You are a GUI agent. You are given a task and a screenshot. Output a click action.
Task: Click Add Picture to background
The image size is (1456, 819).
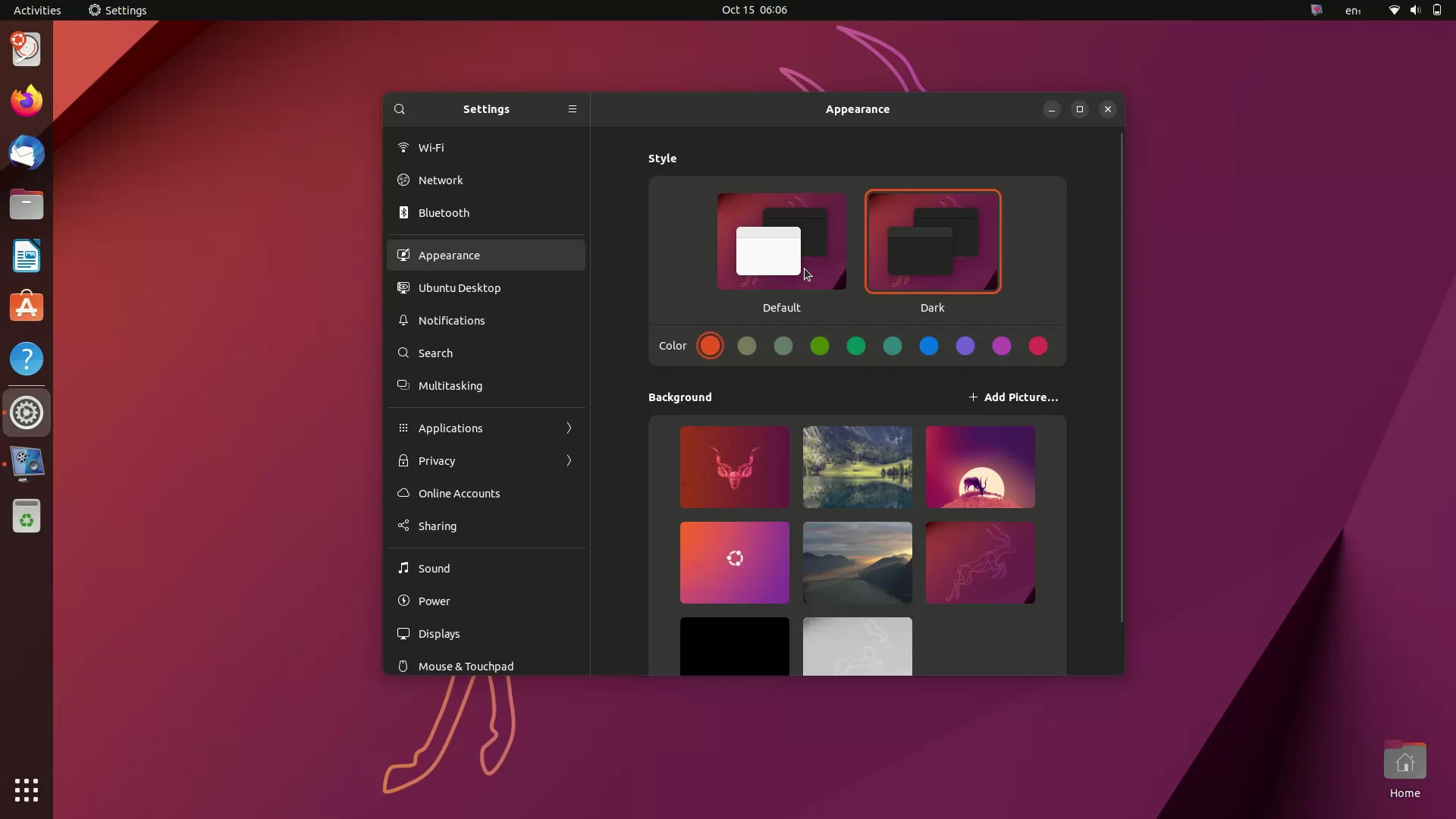[1012, 396]
